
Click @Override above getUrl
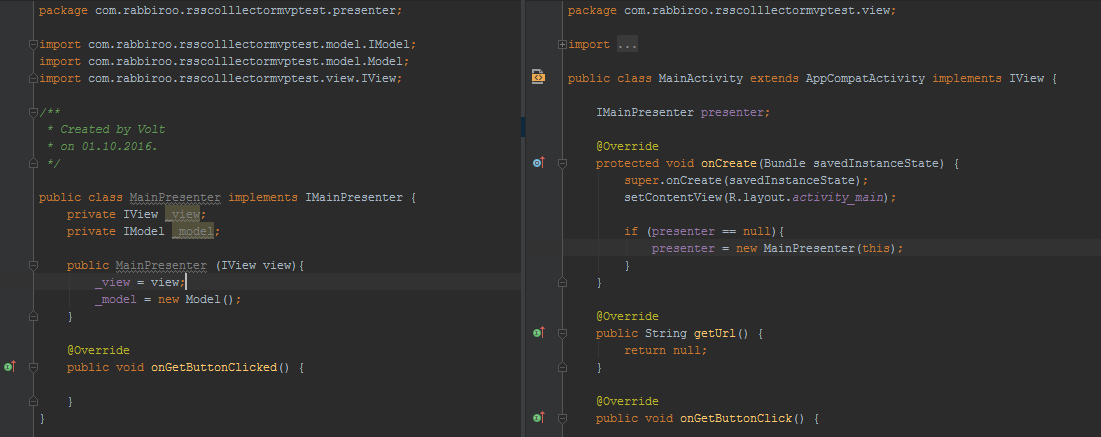628,316
